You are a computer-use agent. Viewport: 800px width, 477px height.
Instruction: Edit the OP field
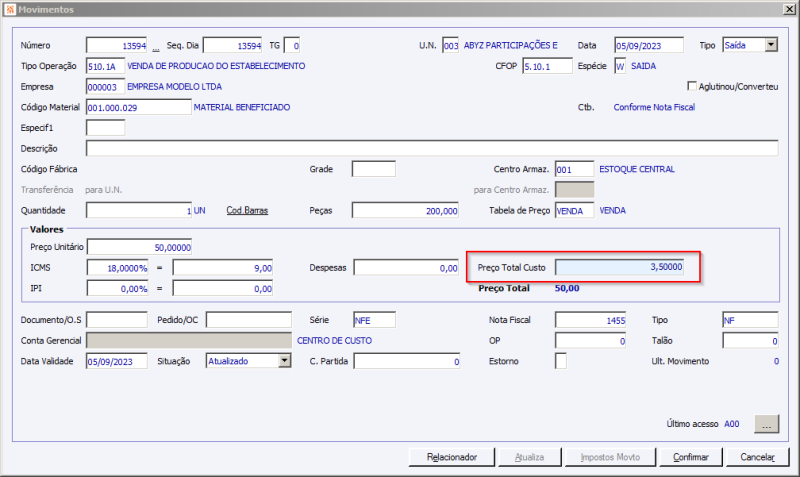coord(590,340)
